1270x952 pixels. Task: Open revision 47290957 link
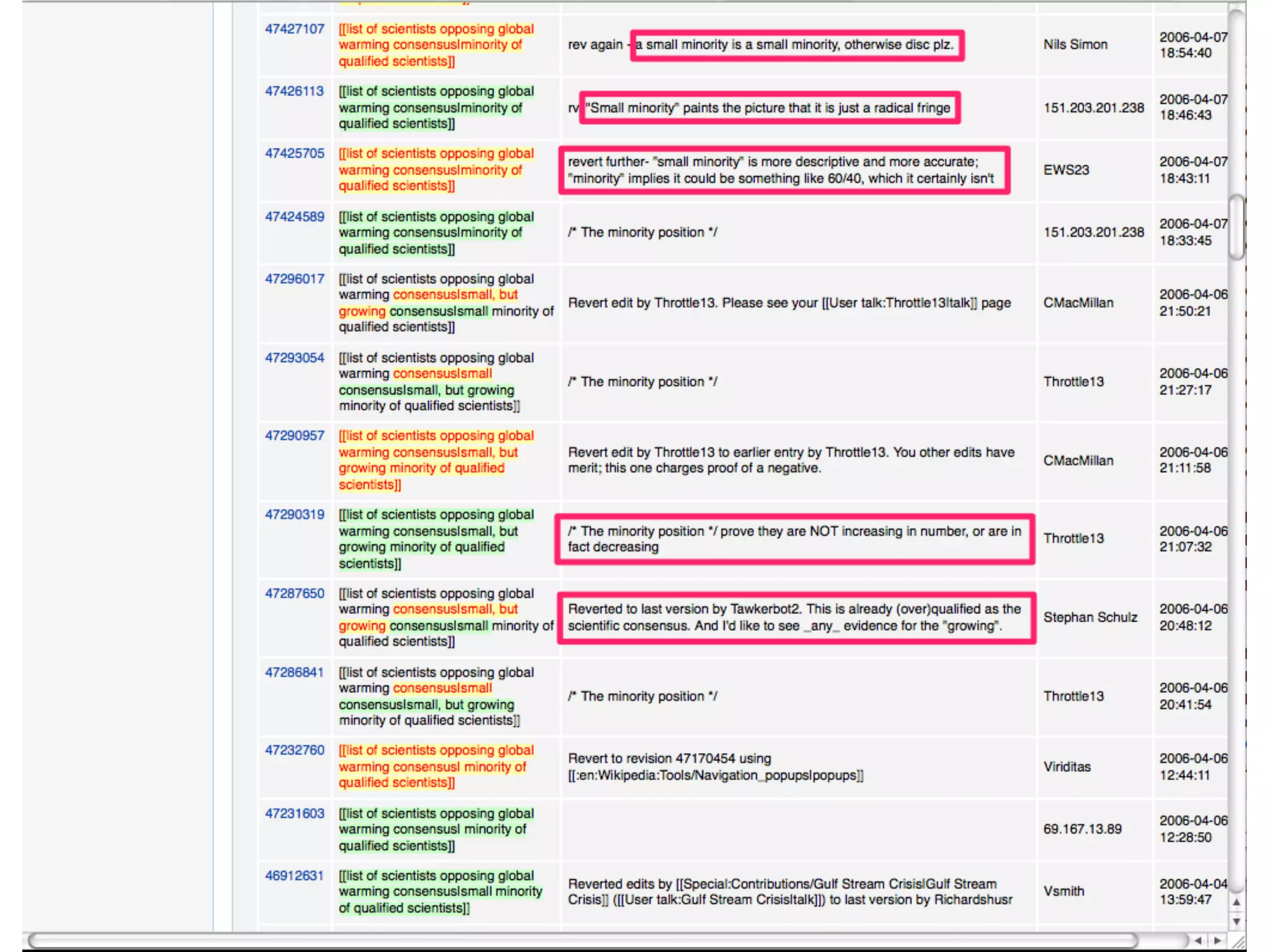295,436
